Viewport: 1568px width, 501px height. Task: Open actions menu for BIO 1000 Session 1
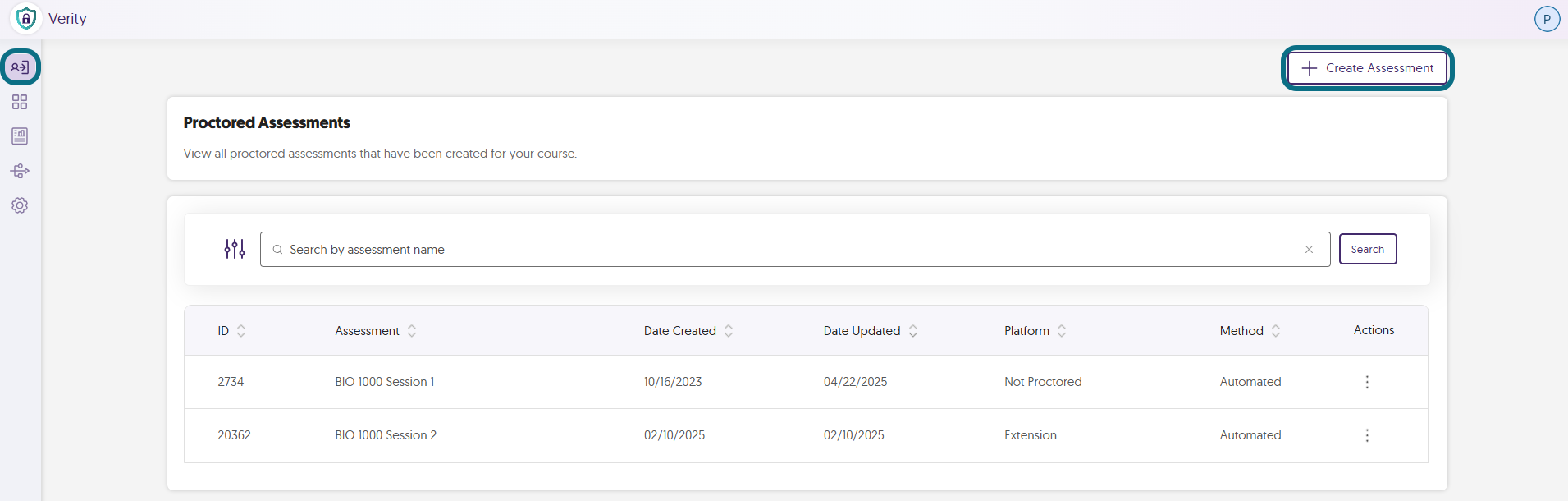[1367, 382]
